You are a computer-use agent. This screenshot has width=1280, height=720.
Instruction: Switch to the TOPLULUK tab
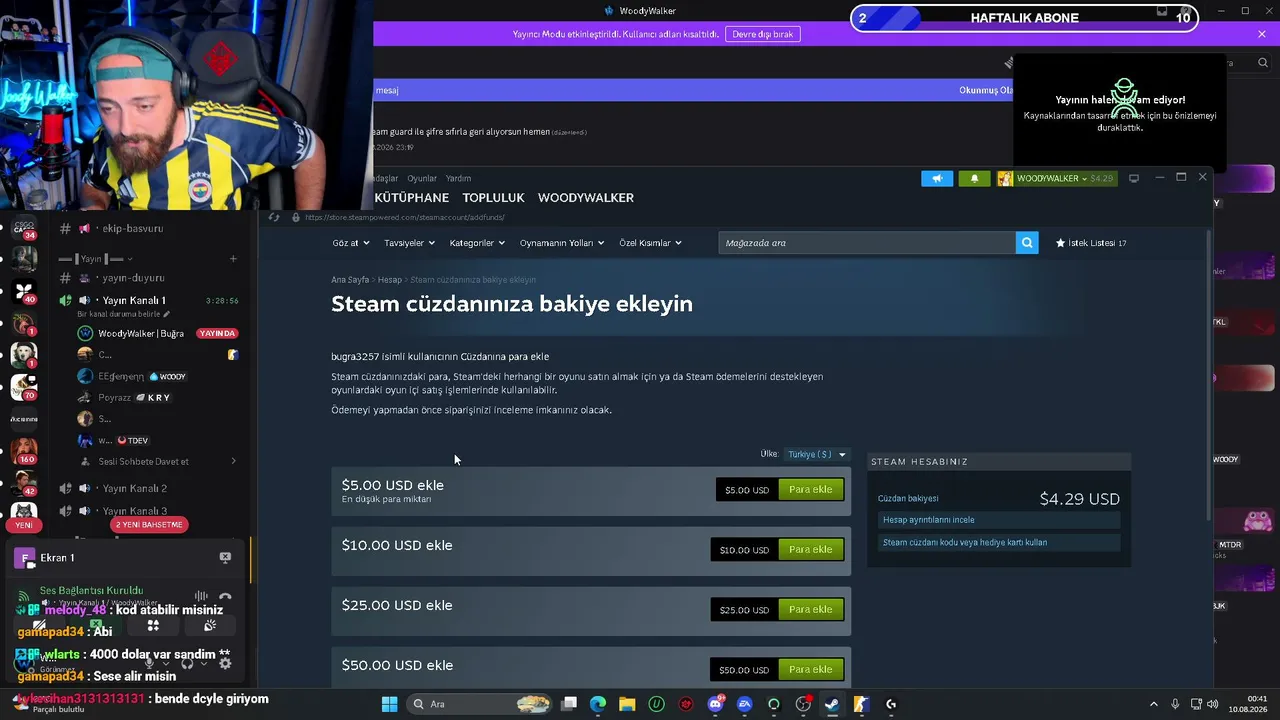(494, 198)
